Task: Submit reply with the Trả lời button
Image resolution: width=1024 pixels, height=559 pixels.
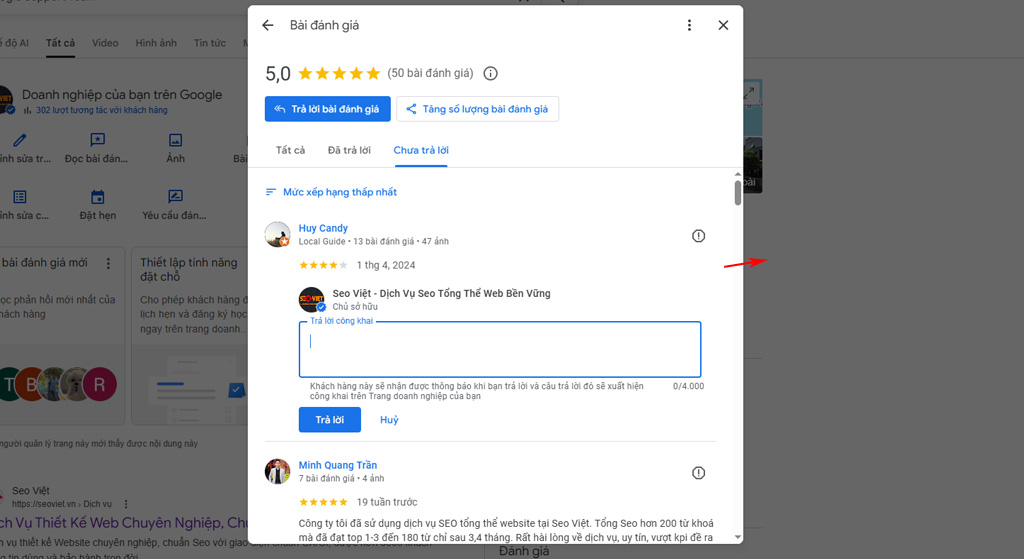Action: click(x=330, y=420)
